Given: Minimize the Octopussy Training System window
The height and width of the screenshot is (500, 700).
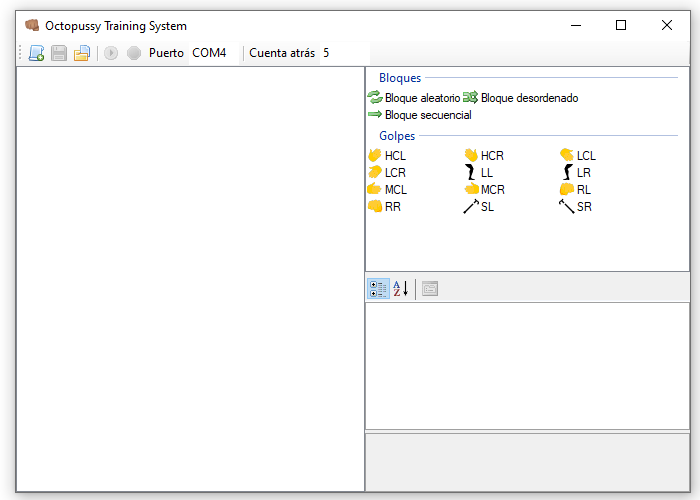Looking at the screenshot, I should 576,25.
